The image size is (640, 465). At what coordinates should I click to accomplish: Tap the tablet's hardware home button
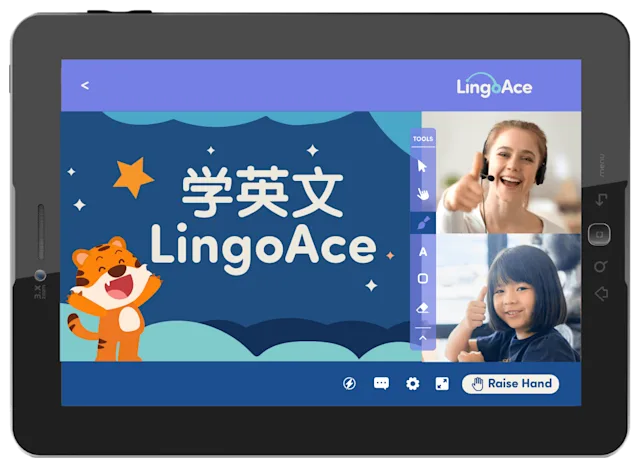599,234
